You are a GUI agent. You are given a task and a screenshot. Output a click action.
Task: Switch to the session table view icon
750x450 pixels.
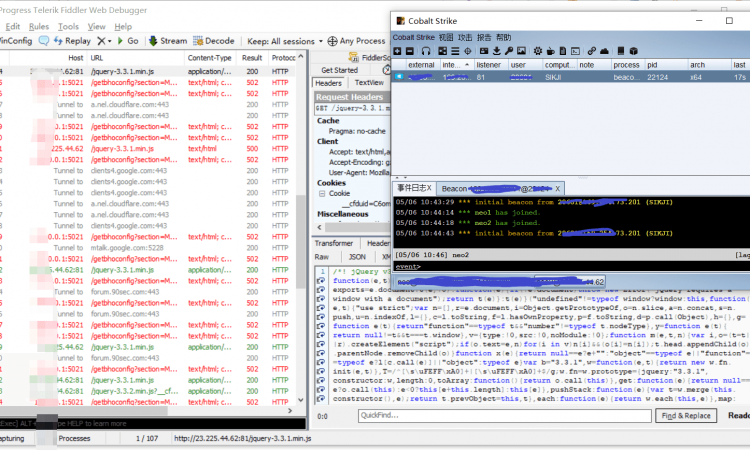tap(455, 51)
